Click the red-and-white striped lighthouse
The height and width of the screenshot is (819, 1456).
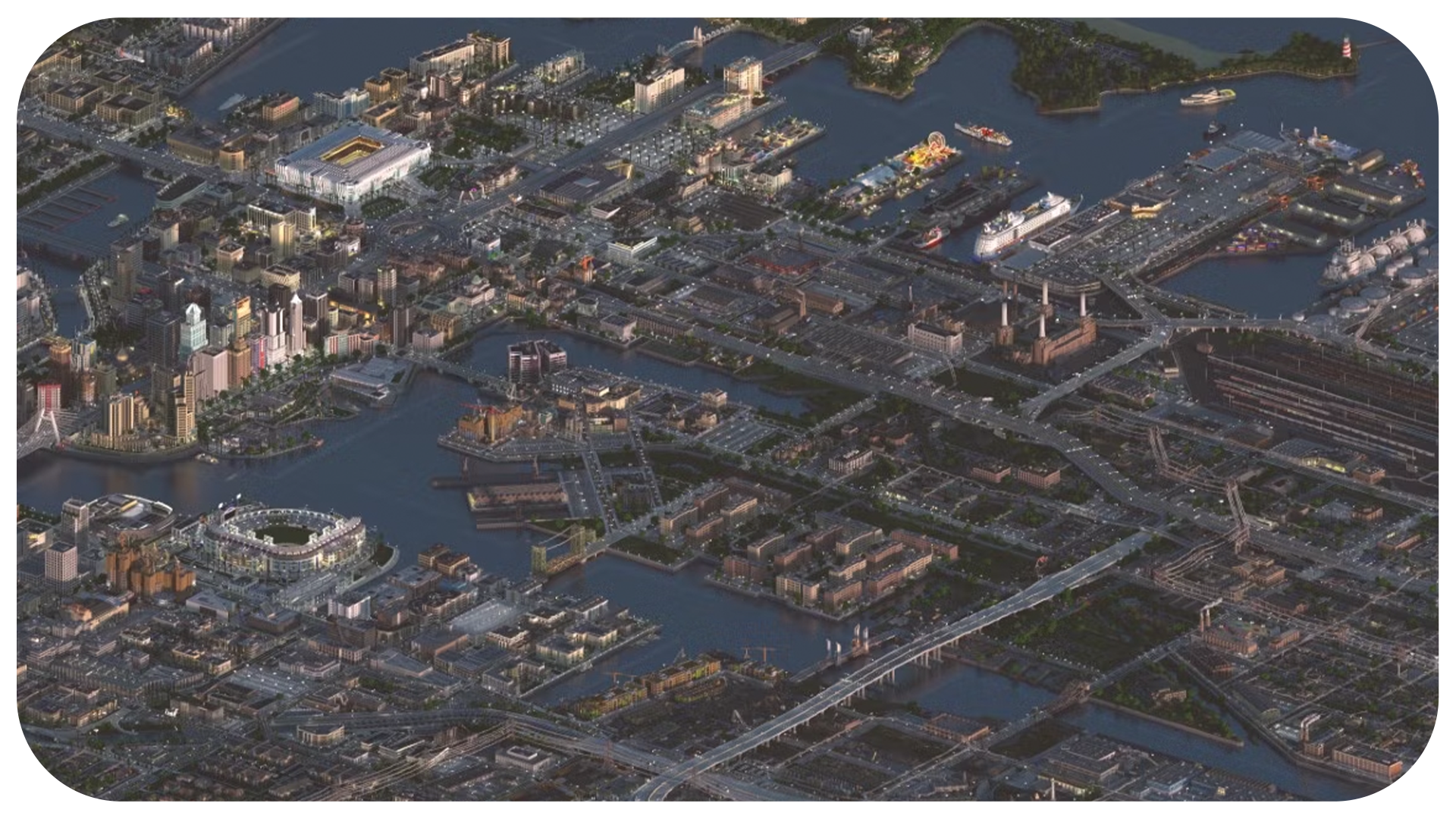(1347, 49)
